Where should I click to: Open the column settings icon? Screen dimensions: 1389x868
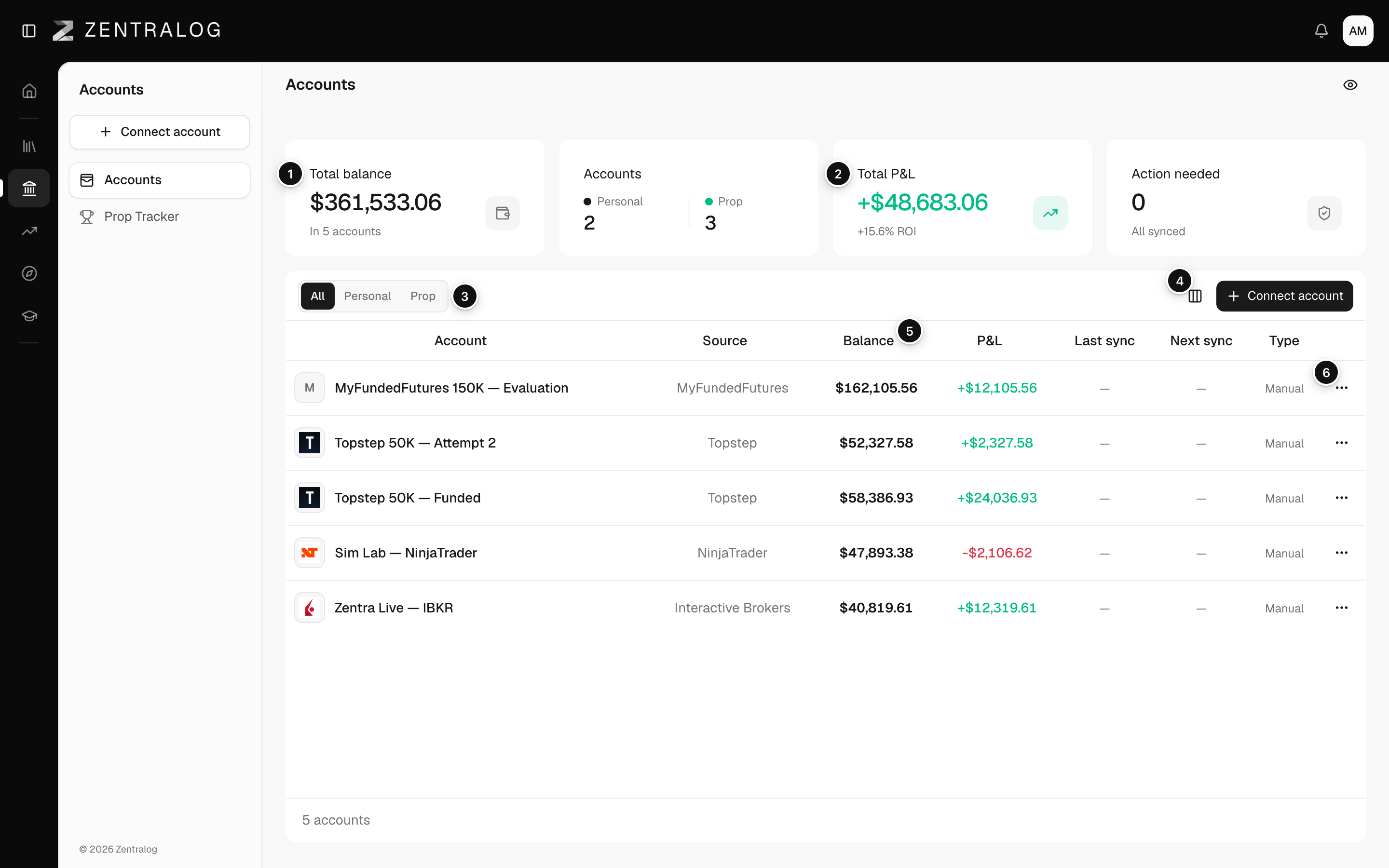coord(1195,296)
